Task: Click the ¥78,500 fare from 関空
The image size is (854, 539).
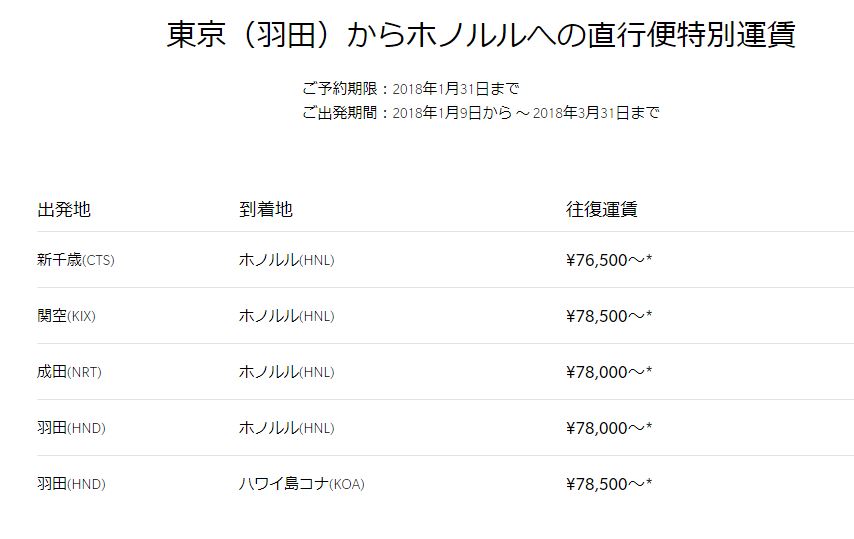Action: pos(609,316)
